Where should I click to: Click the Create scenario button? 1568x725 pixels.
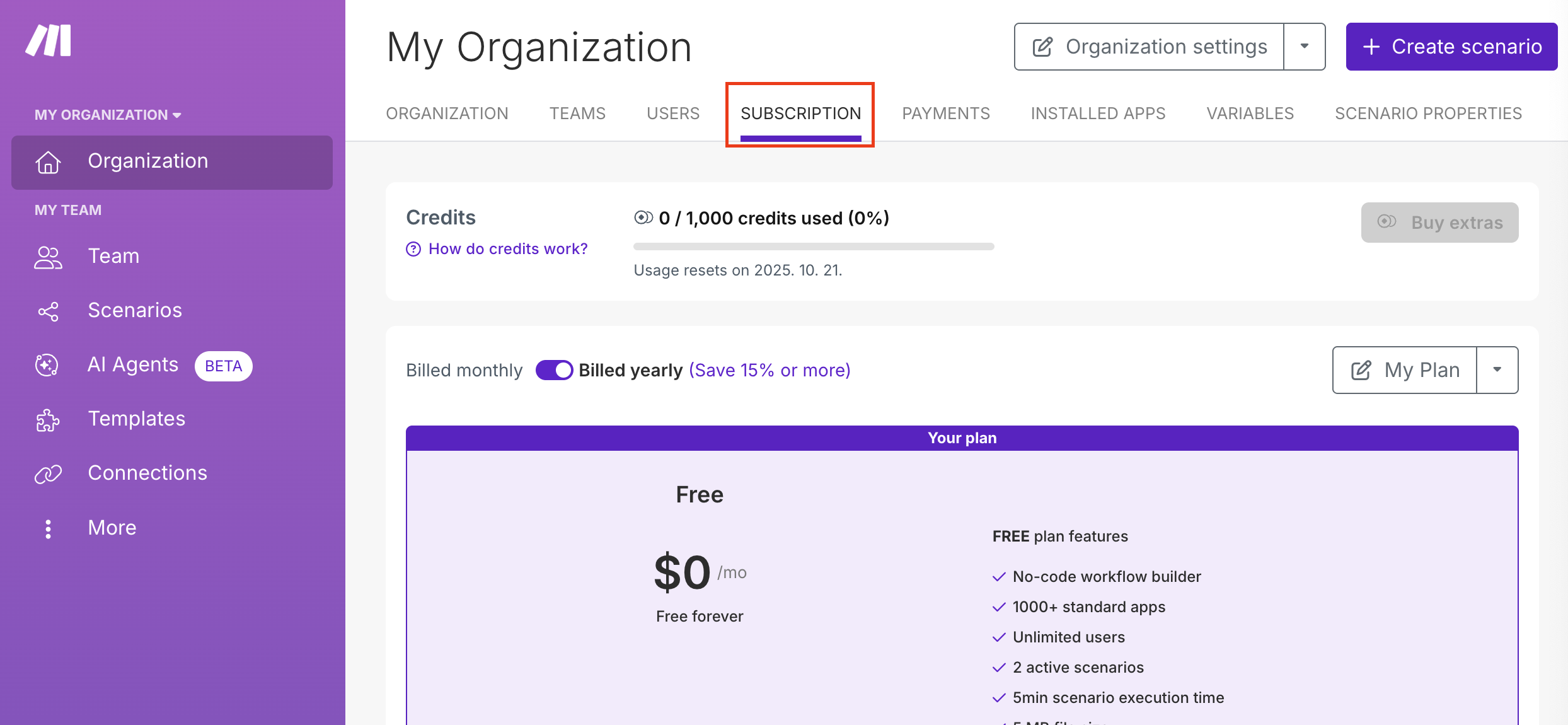pyautogui.click(x=1451, y=47)
